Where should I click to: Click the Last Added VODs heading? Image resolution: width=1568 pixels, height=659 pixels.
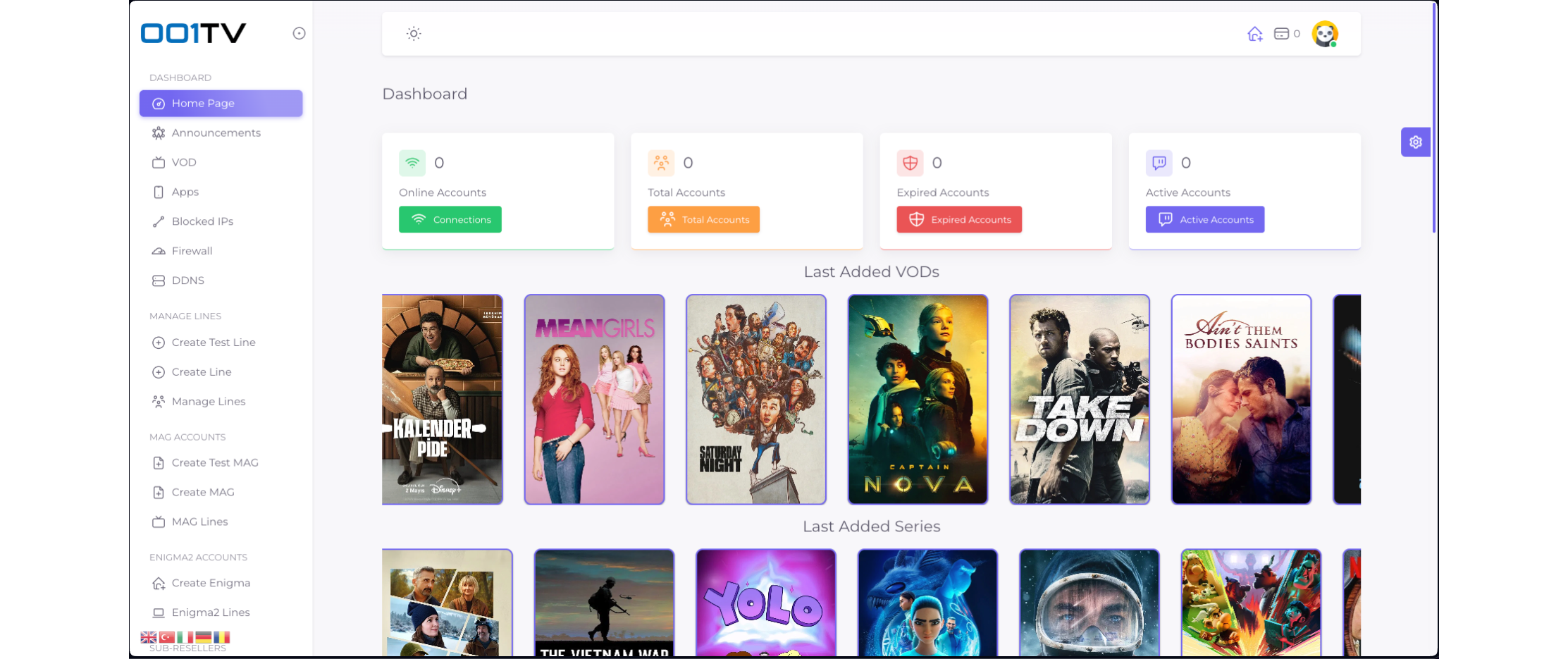point(871,272)
